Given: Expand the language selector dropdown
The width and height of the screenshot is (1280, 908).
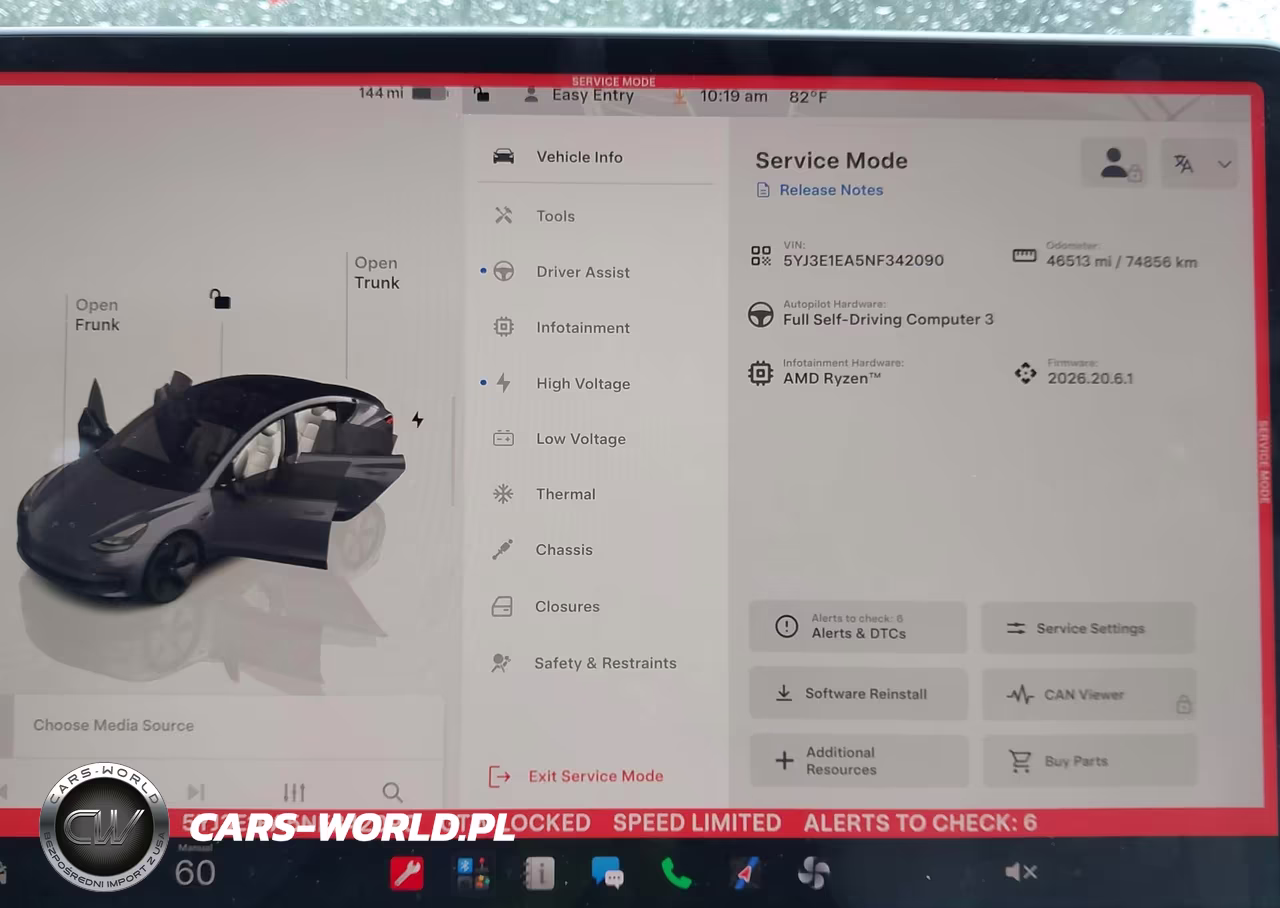Looking at the screenshot, I should 1200,164.
